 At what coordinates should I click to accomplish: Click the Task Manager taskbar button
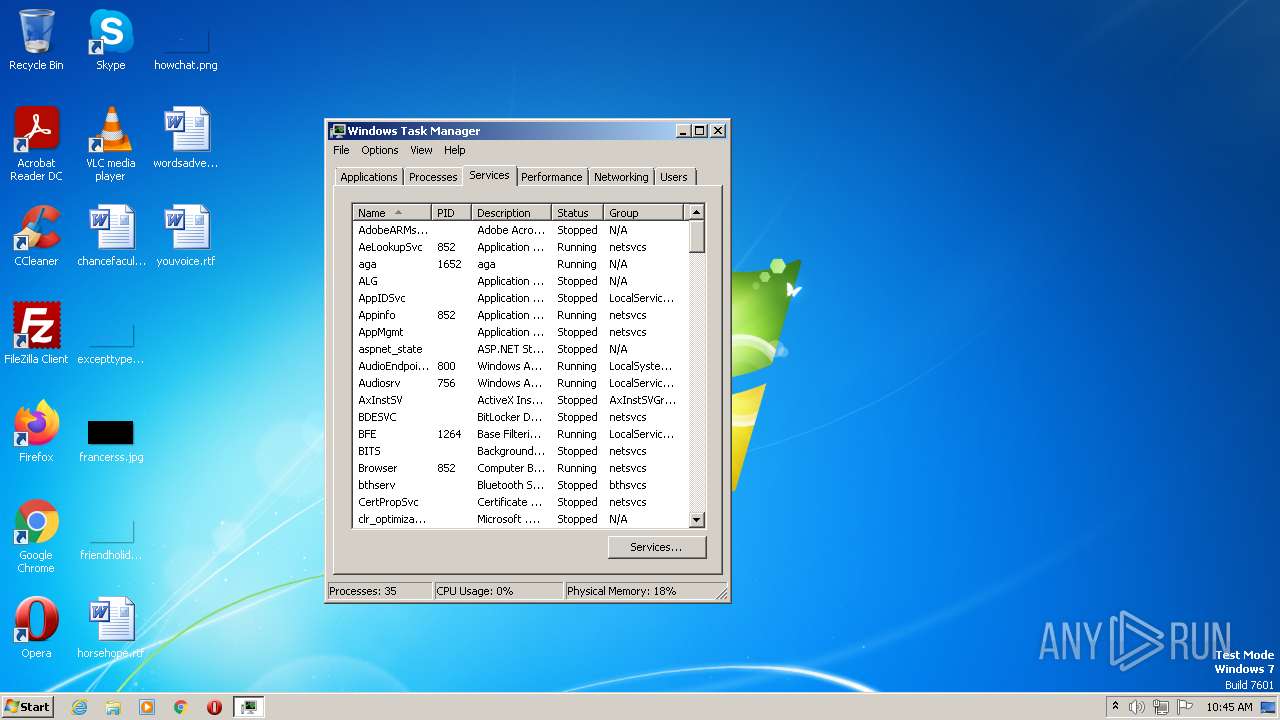pyautogui.click(x=248, y=707)
